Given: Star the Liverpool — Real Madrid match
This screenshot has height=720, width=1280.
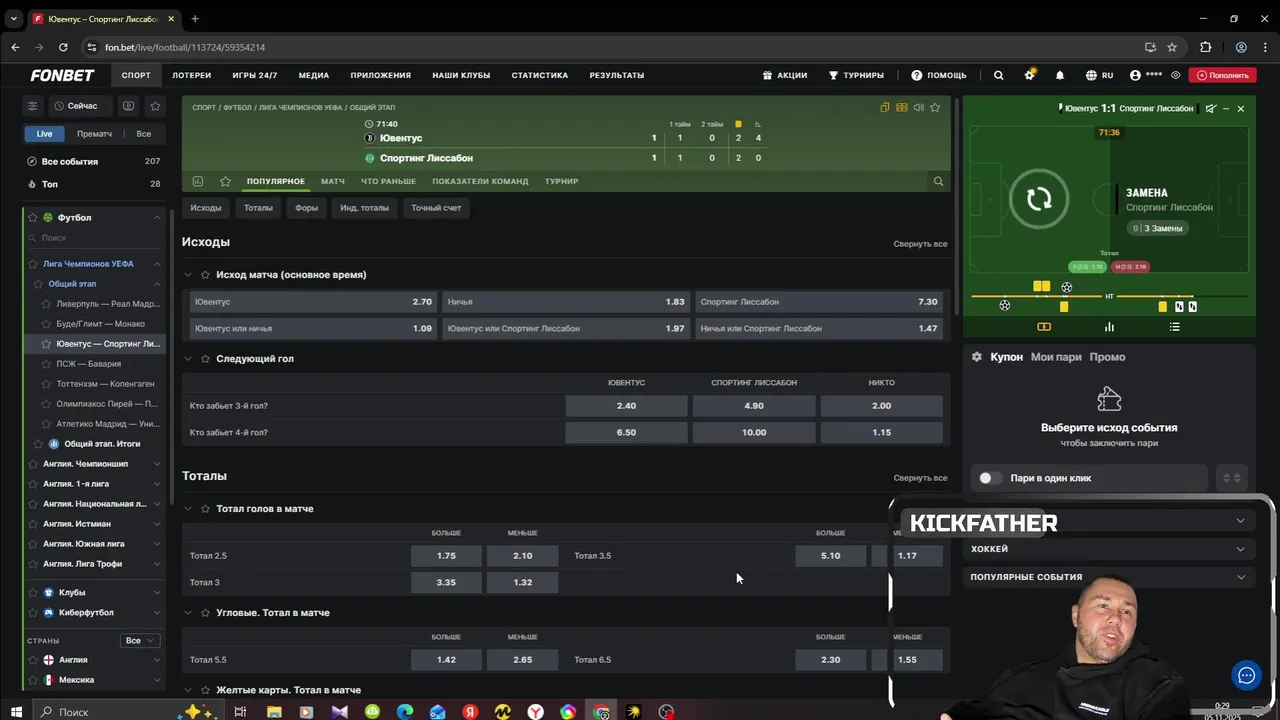Looking at the screenshot, I should tap(47, 304).
